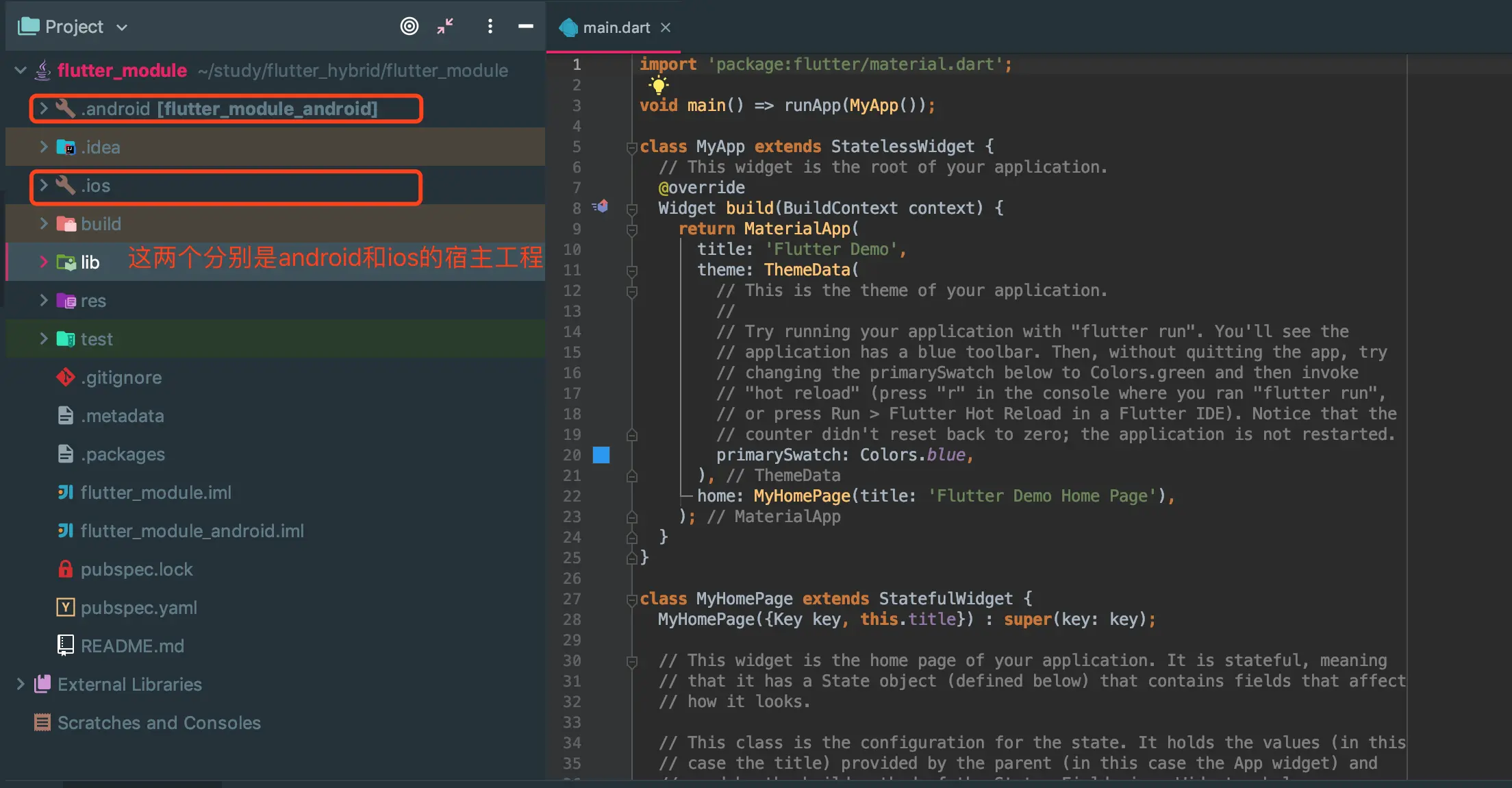Hide the Project panel with minus icon
The width and height of the screenshot is (1512, 788).
click(525, 26)
